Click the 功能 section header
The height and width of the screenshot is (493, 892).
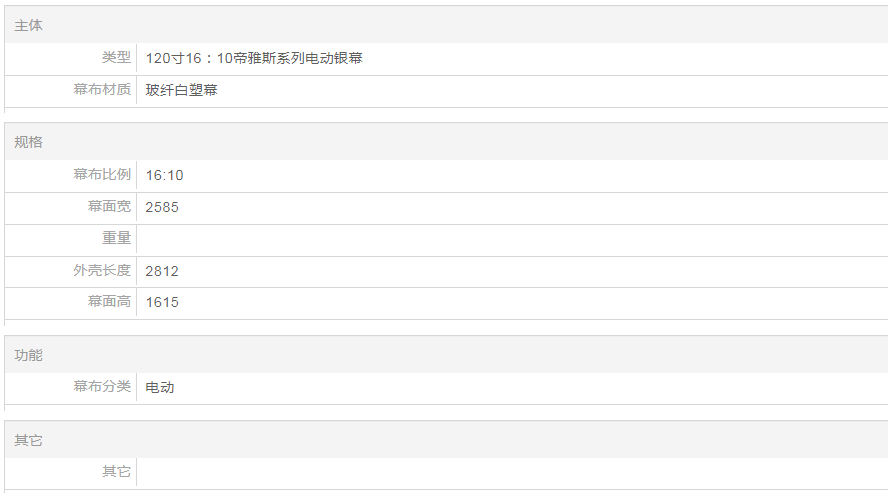(29, 355)
